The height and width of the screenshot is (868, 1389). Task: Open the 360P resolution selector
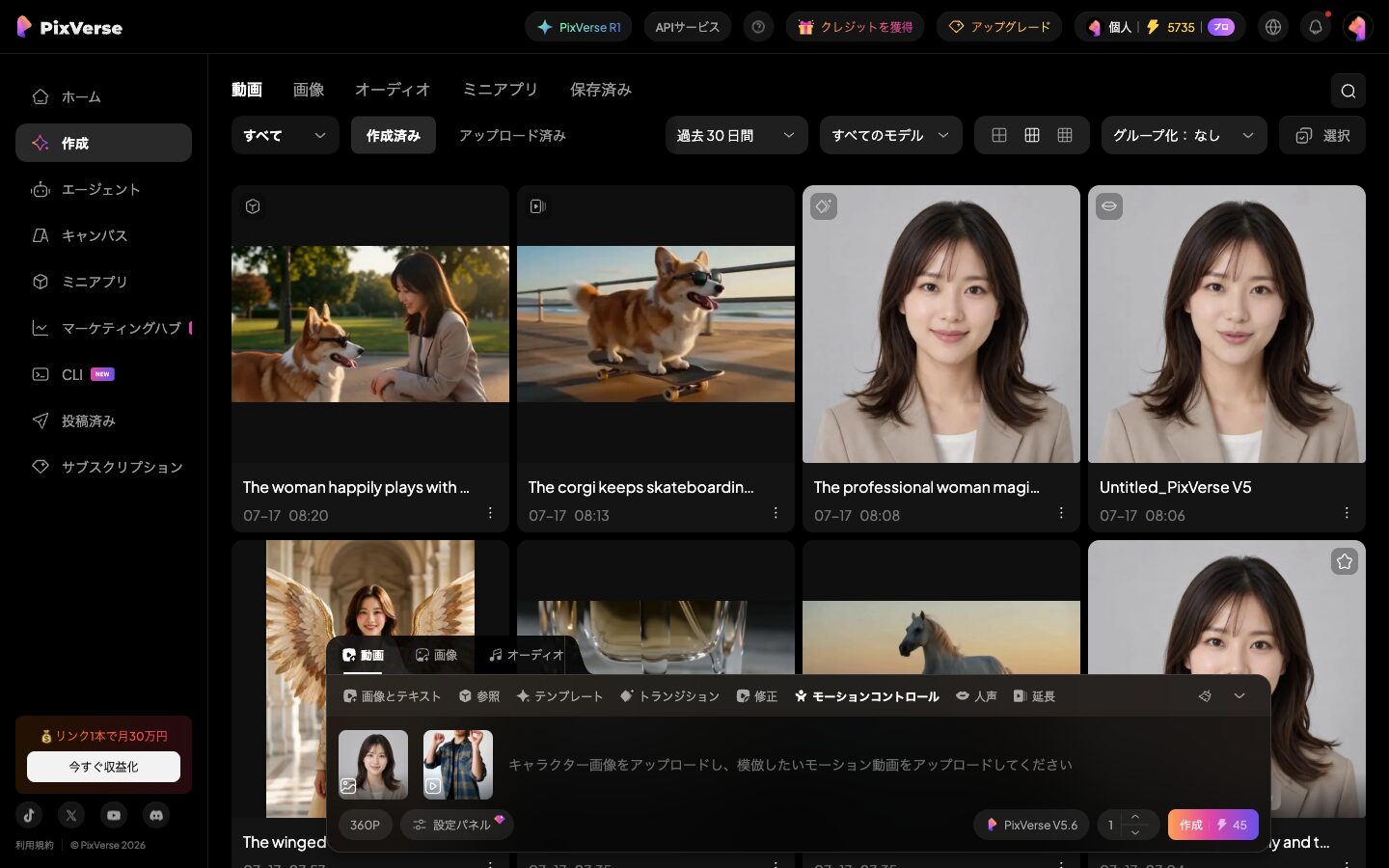(365, 825)
